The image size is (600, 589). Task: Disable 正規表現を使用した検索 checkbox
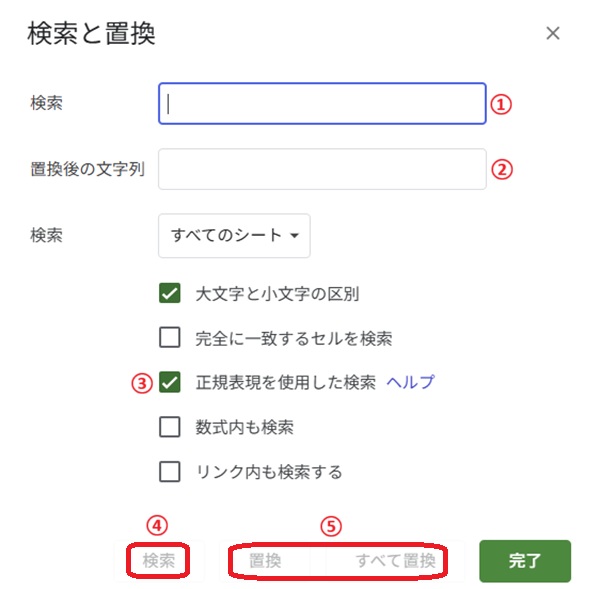click(170, 382)
